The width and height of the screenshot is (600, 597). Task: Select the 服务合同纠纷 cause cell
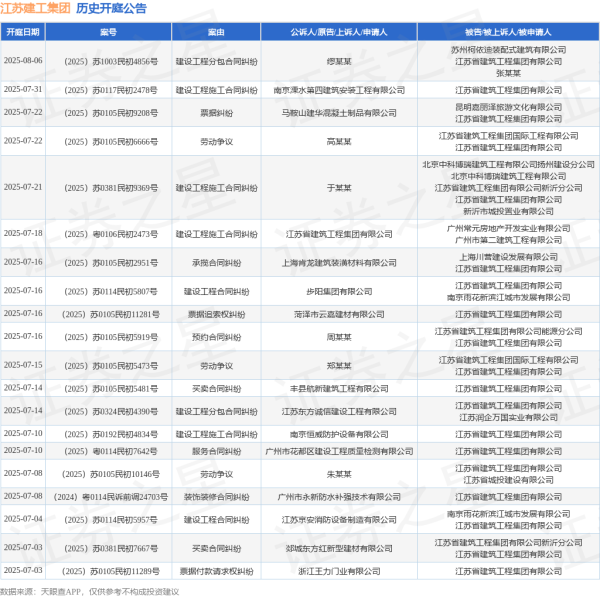(217, 452)
